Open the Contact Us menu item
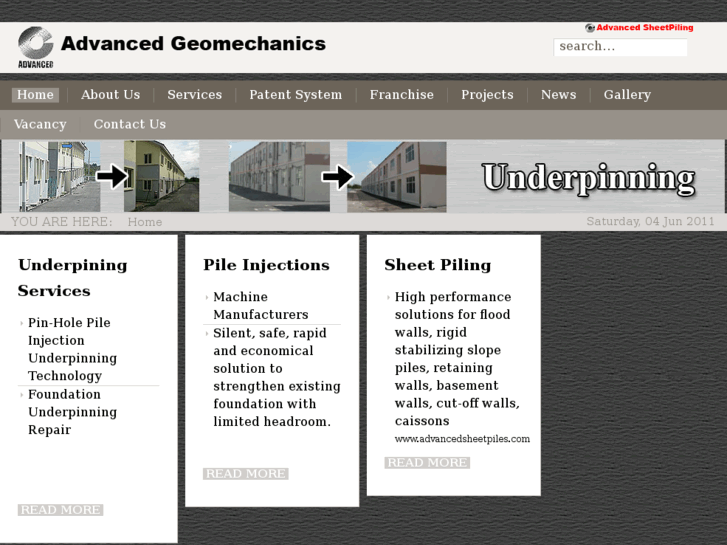This screenshot has height=545, width=727. coord(130,124)
